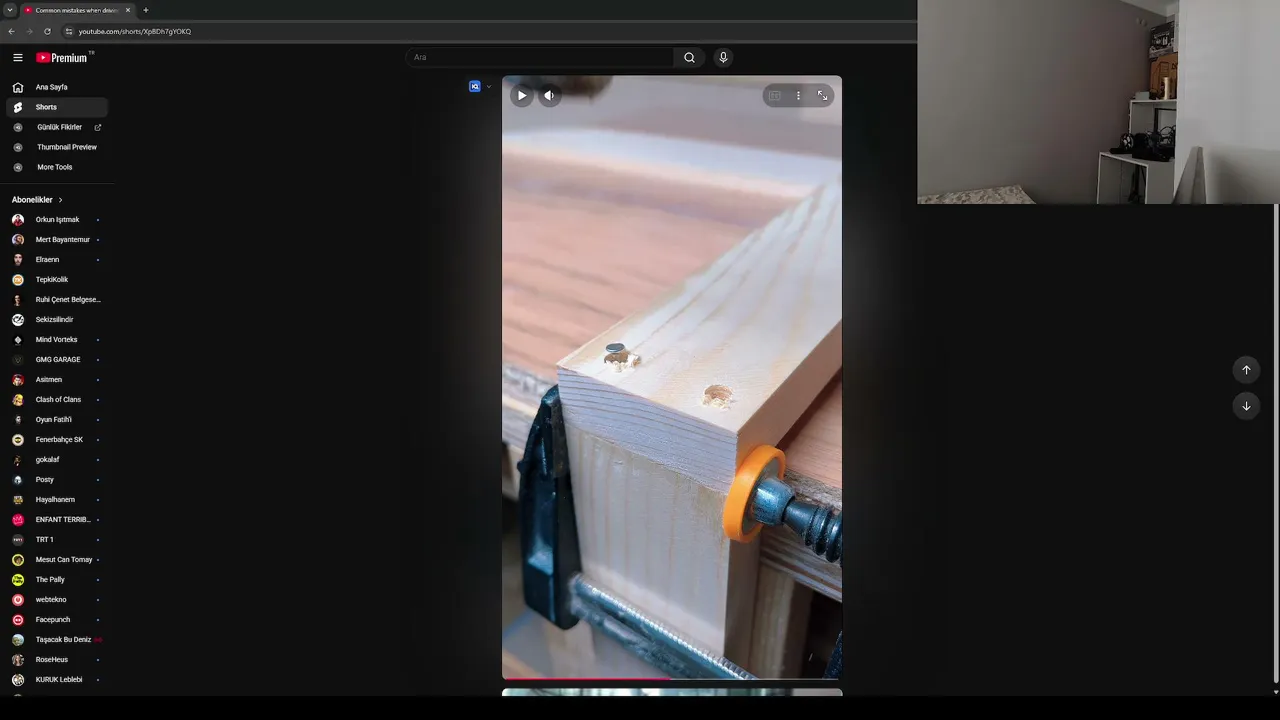Expand the dropdown arrow next to the blue extension icon

pos(489,86)
